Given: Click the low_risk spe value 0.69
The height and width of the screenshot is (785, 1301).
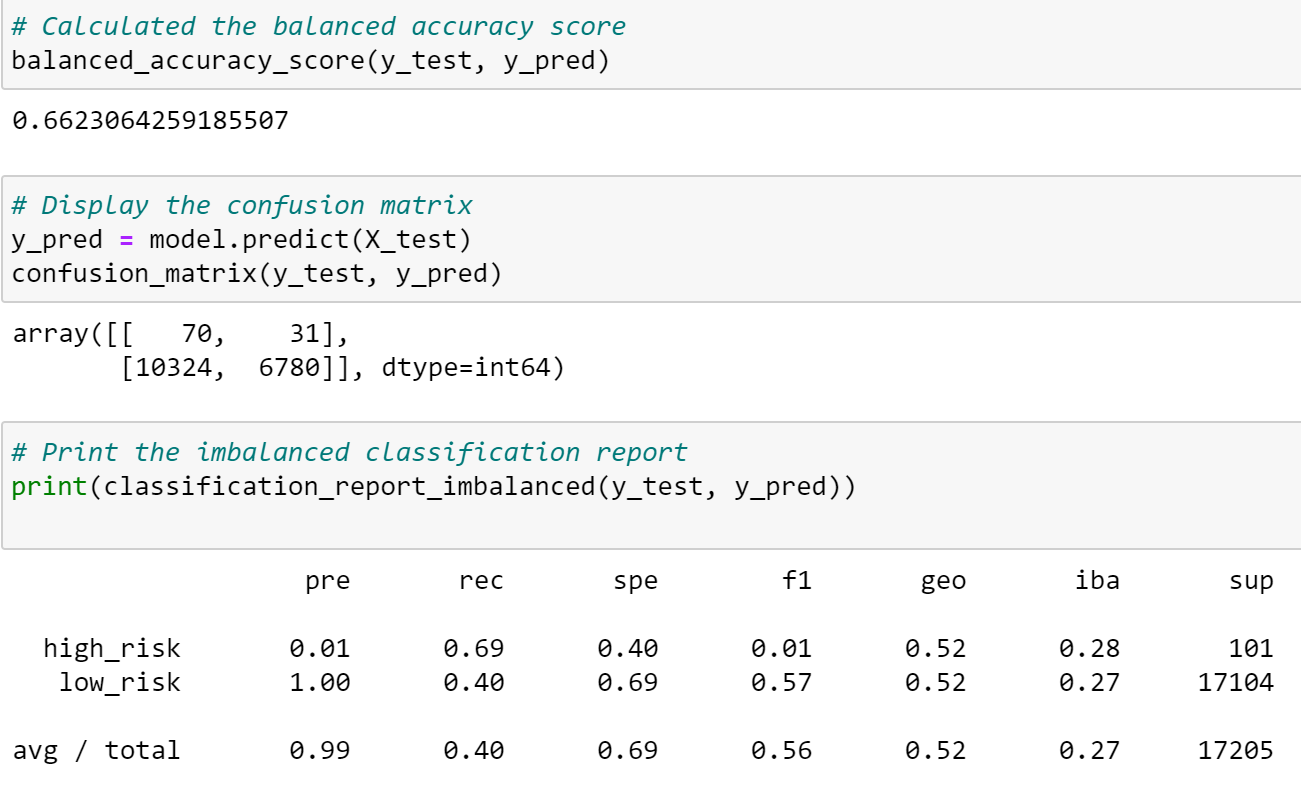Looking at the screenshot, I should coord(628,683).
